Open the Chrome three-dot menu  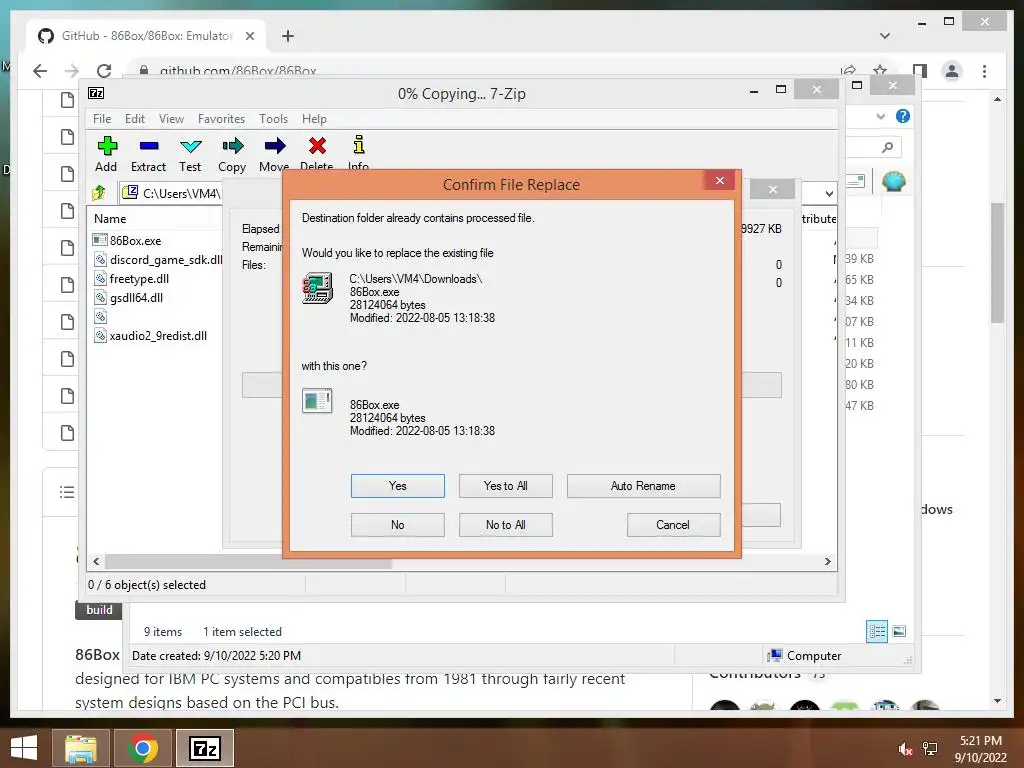coord(984,71)
